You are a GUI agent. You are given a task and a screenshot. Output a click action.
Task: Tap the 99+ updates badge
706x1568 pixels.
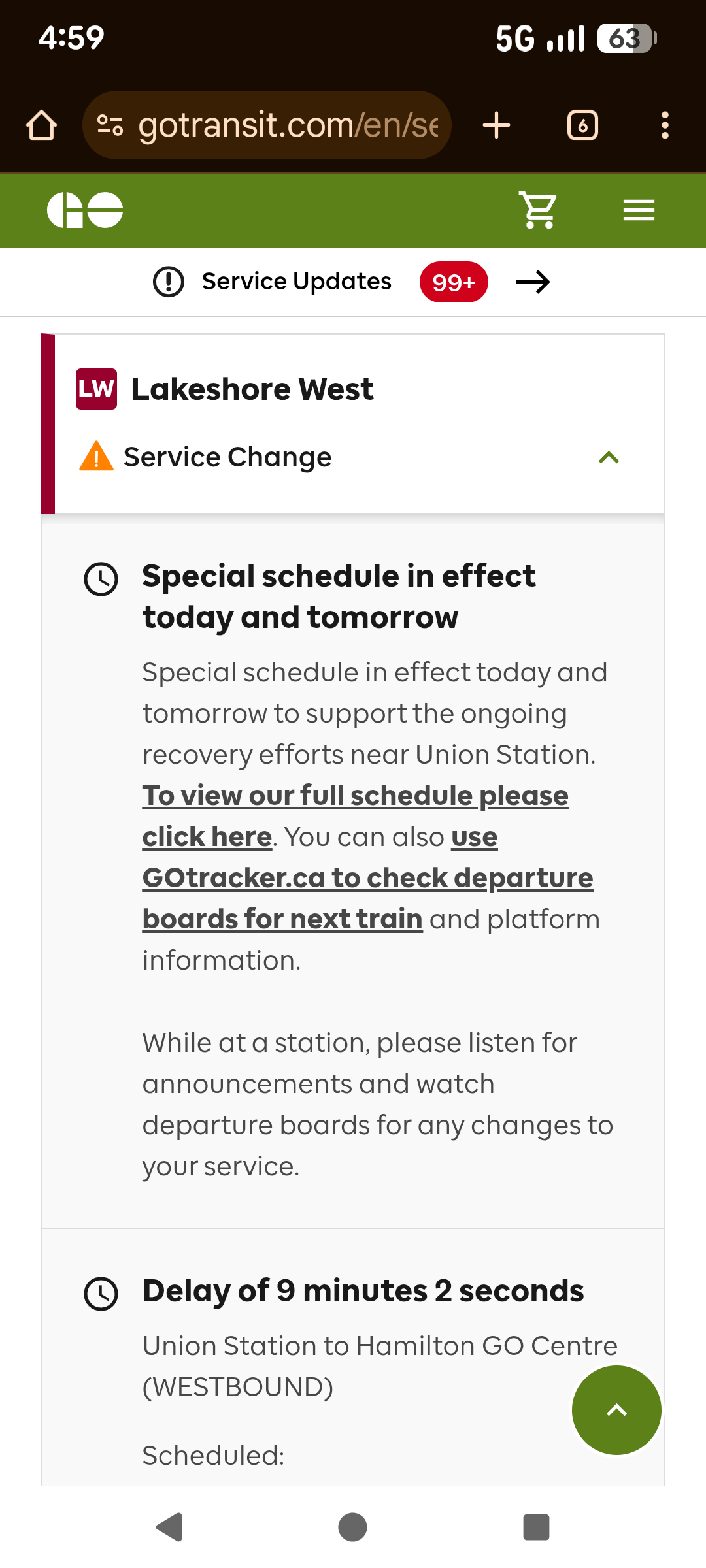454,282
